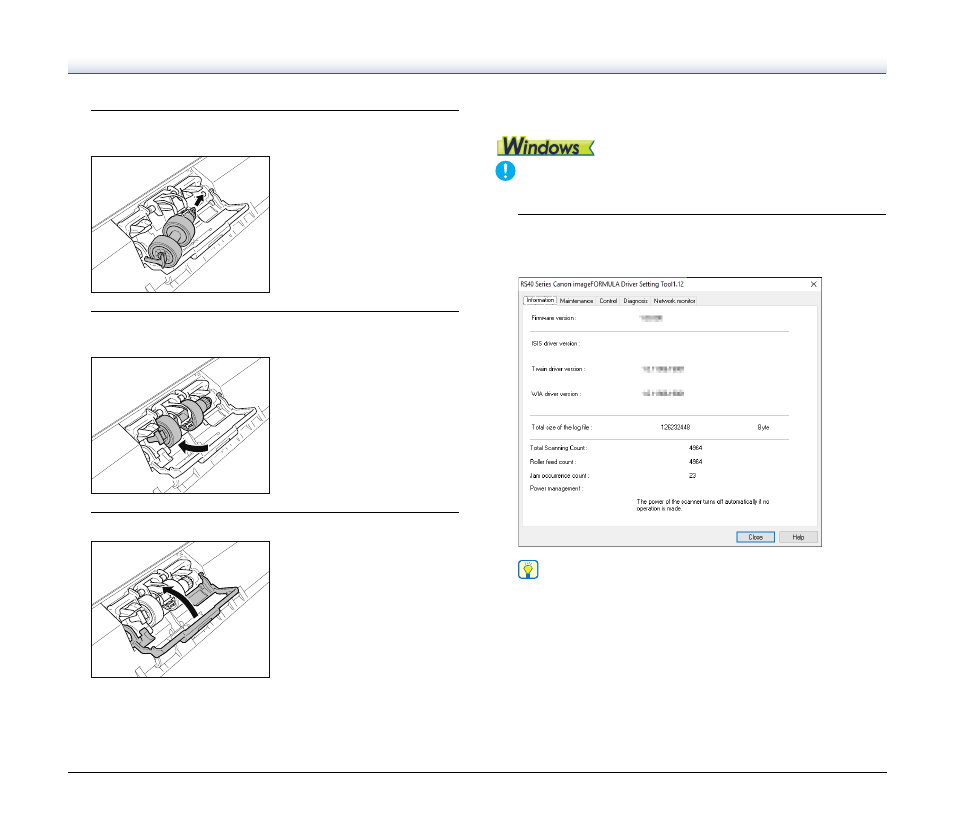
Task: Click the Help button
Action: [x=798, y=537]
